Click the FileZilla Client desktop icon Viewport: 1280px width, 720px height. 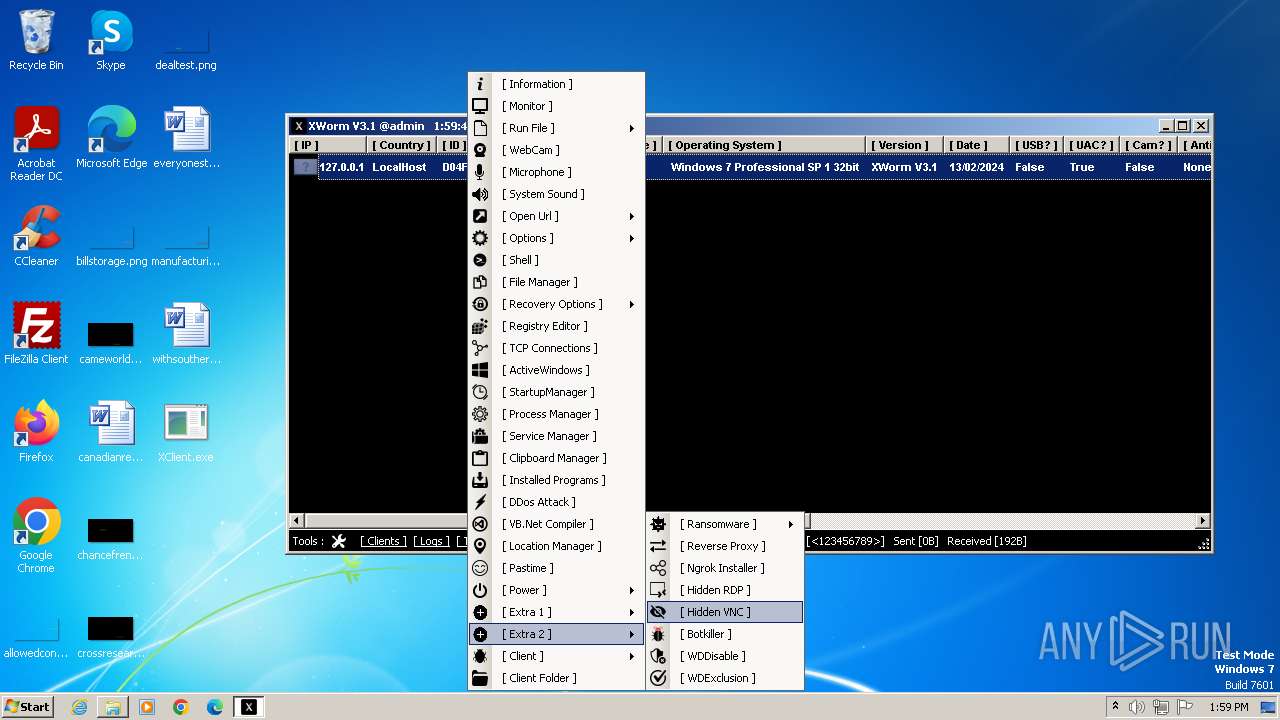pos(37,335)
